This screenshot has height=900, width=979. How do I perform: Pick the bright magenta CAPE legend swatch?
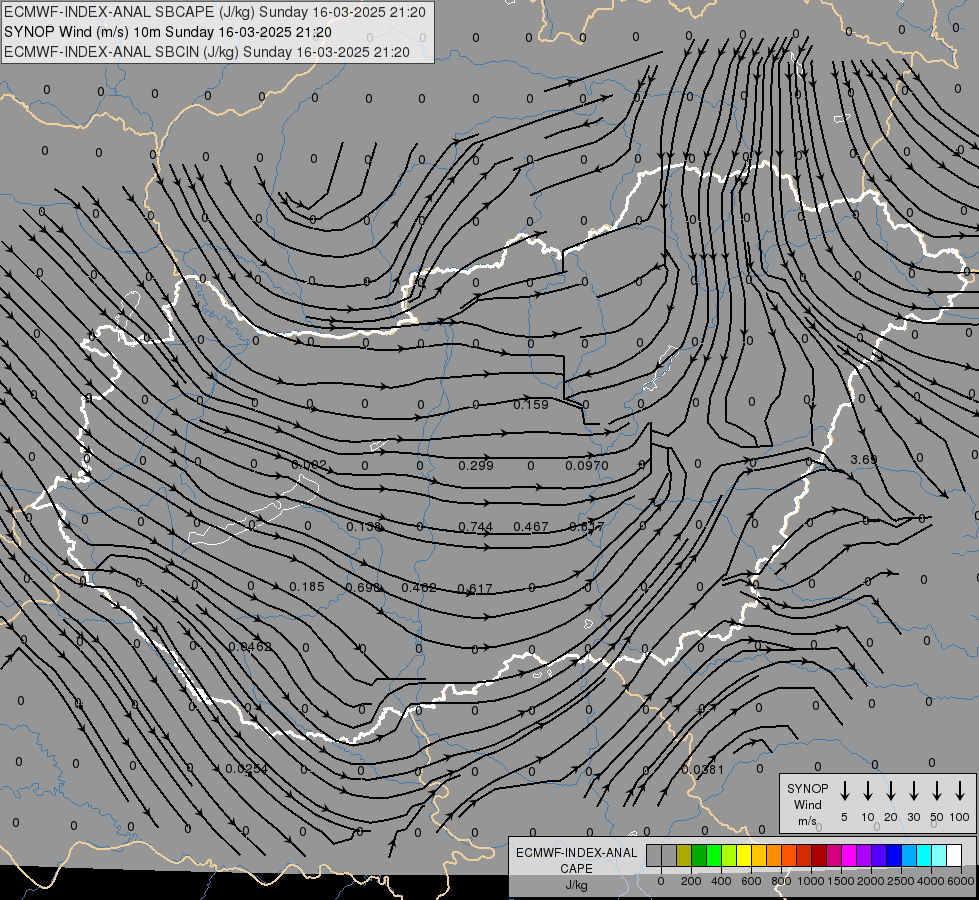point(849,855)
